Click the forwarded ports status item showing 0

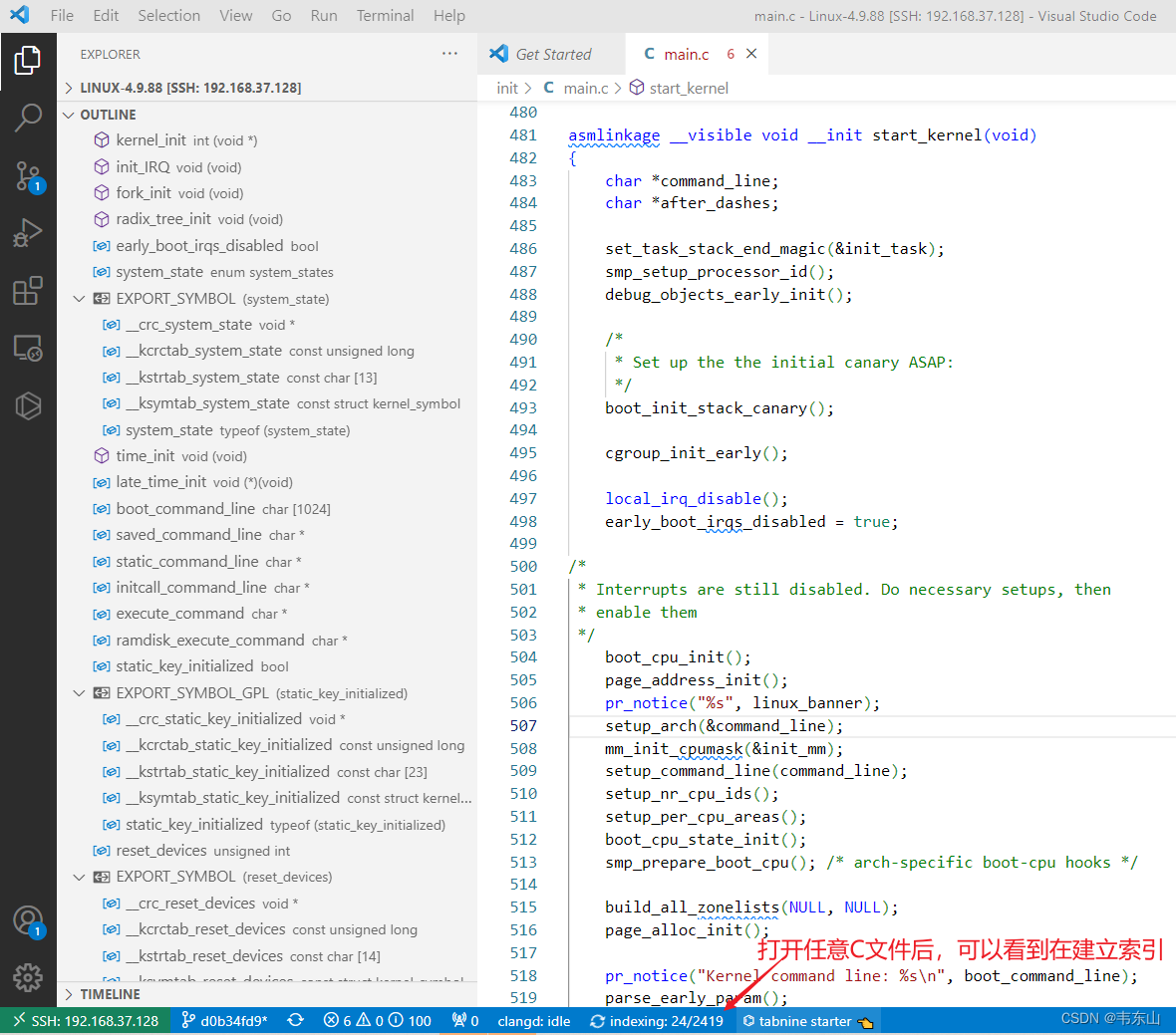pos(465,1021)
